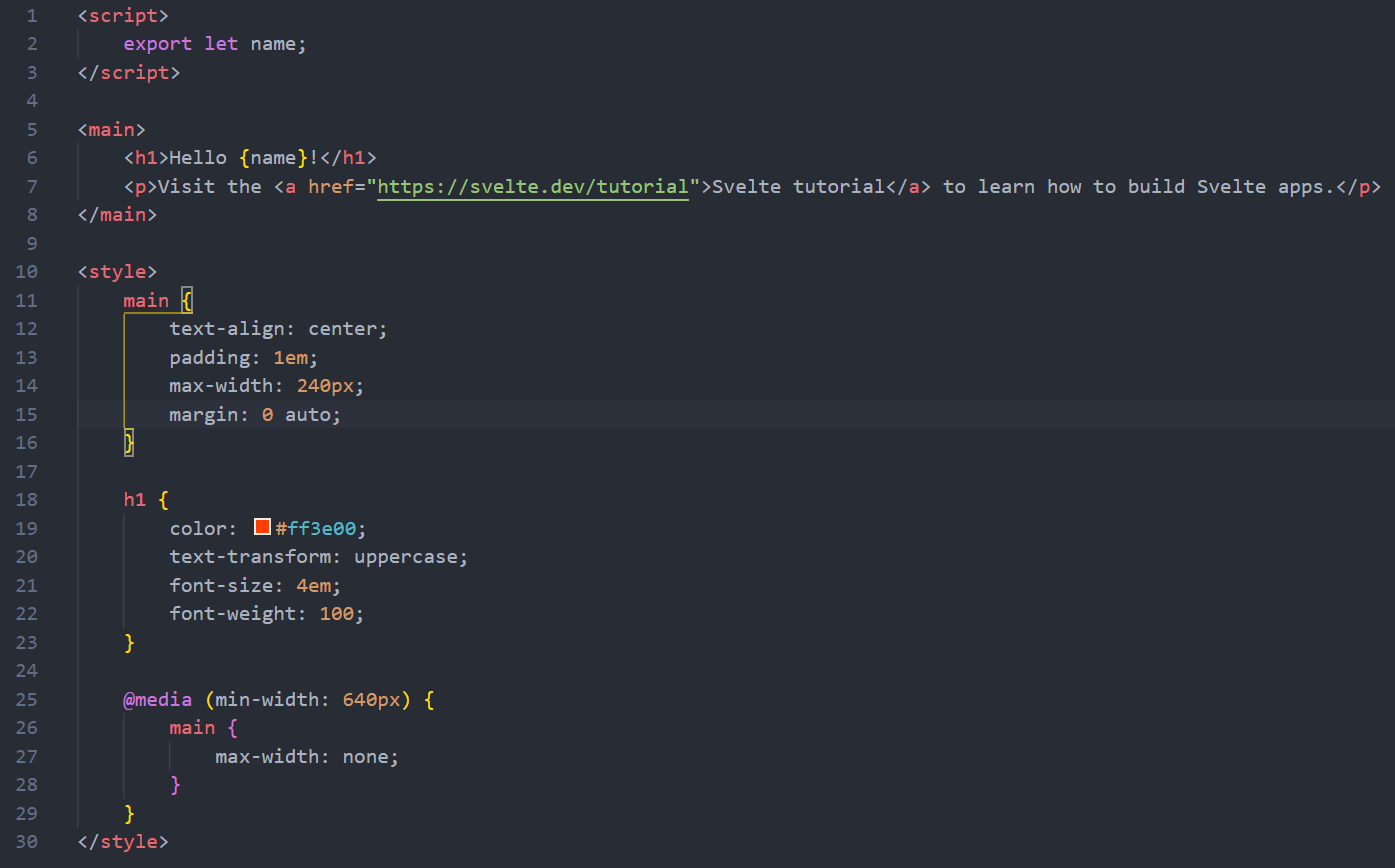This screenshot has width=1395, height=868.
Task: Click the @media rule keyword
Action: click(157, 699)
